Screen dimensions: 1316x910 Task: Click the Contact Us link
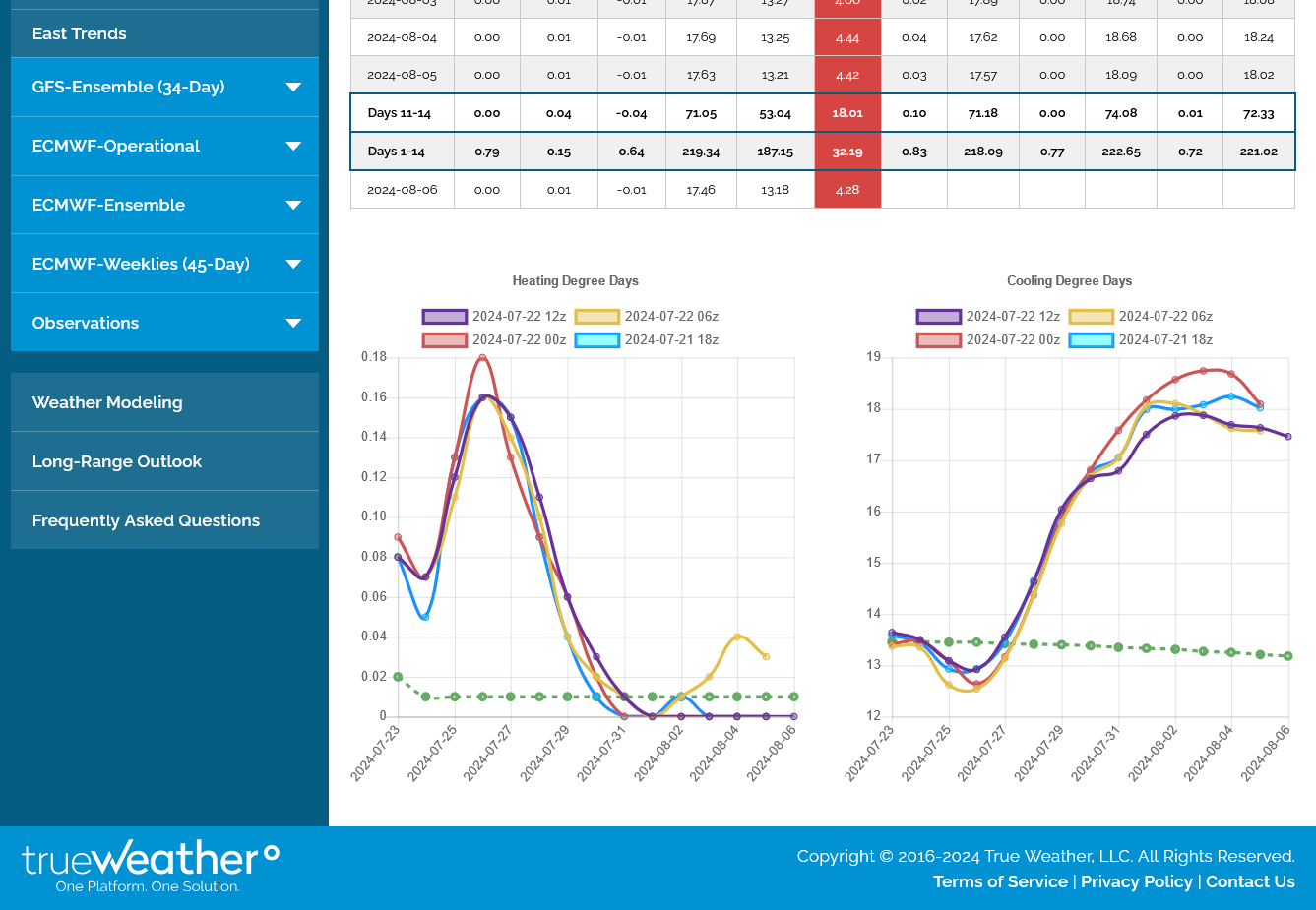coord(1250,882)
